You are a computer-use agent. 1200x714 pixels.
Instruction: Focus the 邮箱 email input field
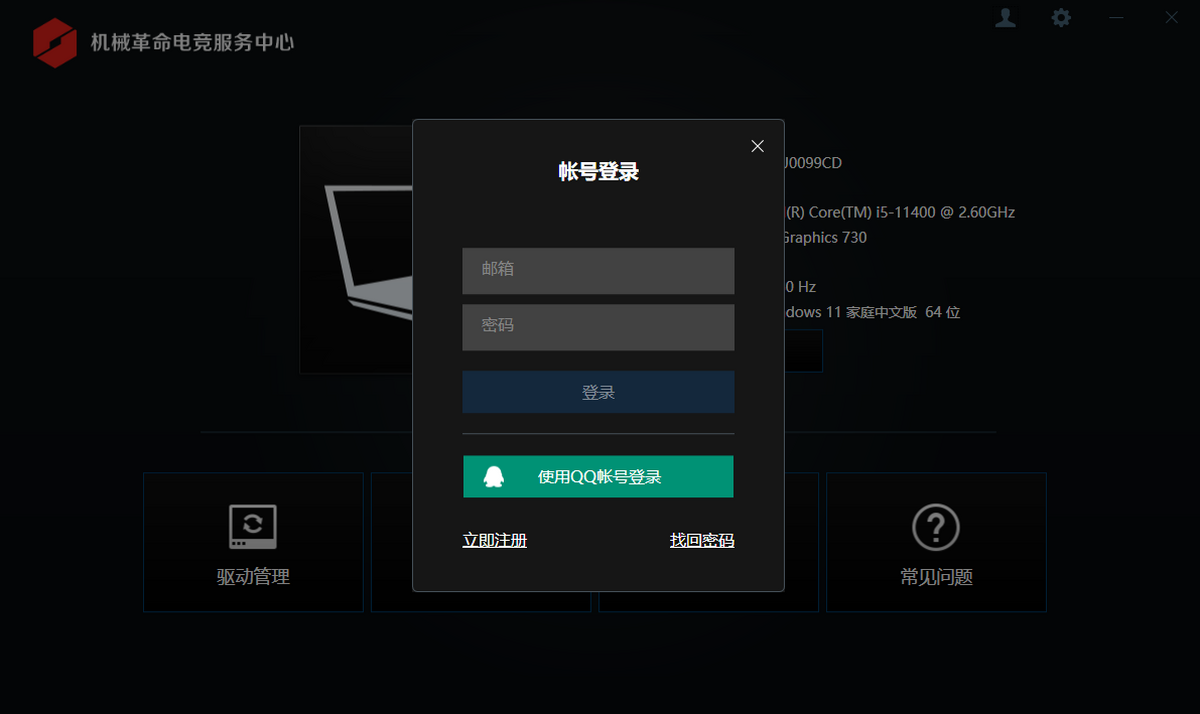598,270
